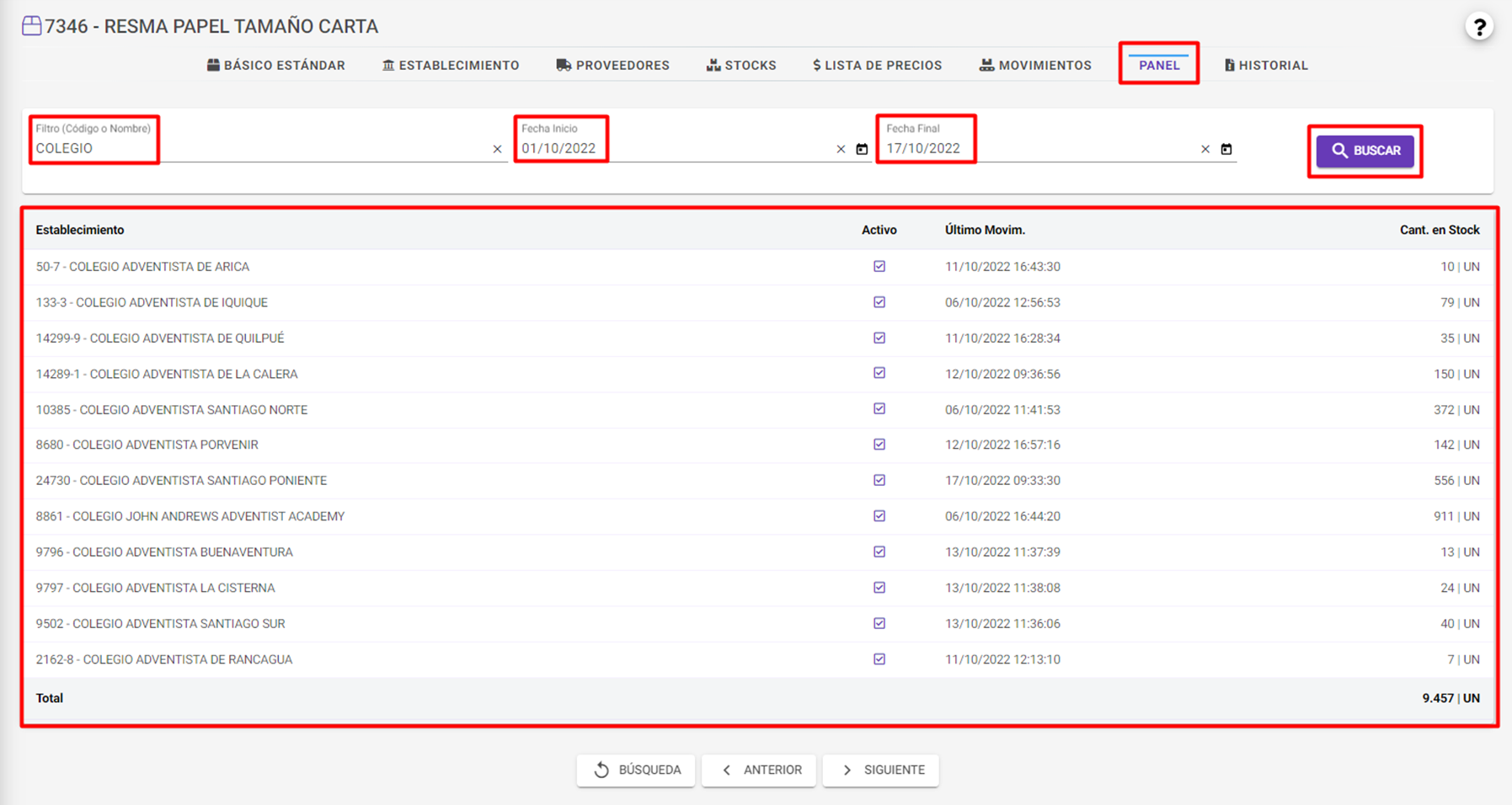Clear the Filtro field with its X icon

tap(497, 149)
